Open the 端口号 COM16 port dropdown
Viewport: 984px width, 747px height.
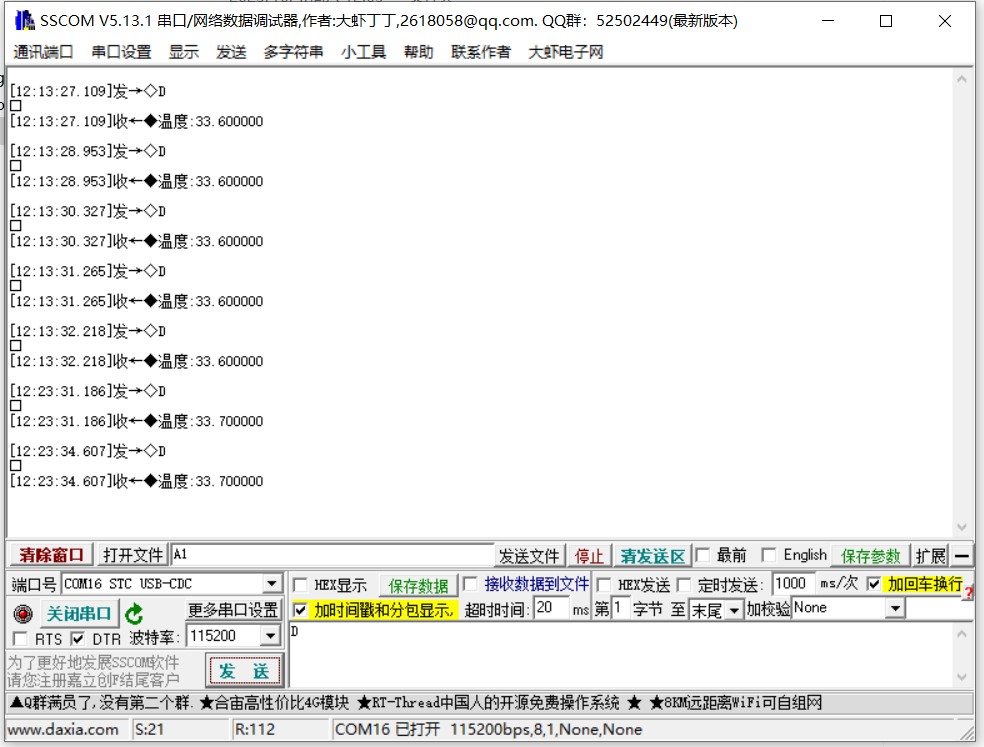[x=272, y=584]
